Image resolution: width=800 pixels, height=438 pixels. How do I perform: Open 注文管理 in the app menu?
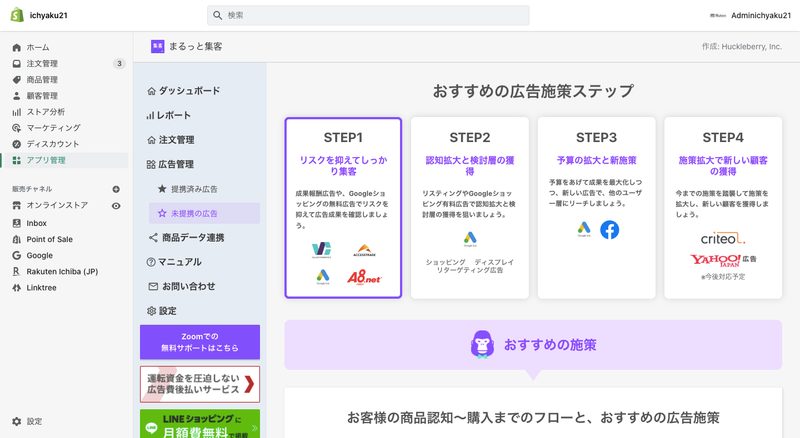(x=171, y=140)
